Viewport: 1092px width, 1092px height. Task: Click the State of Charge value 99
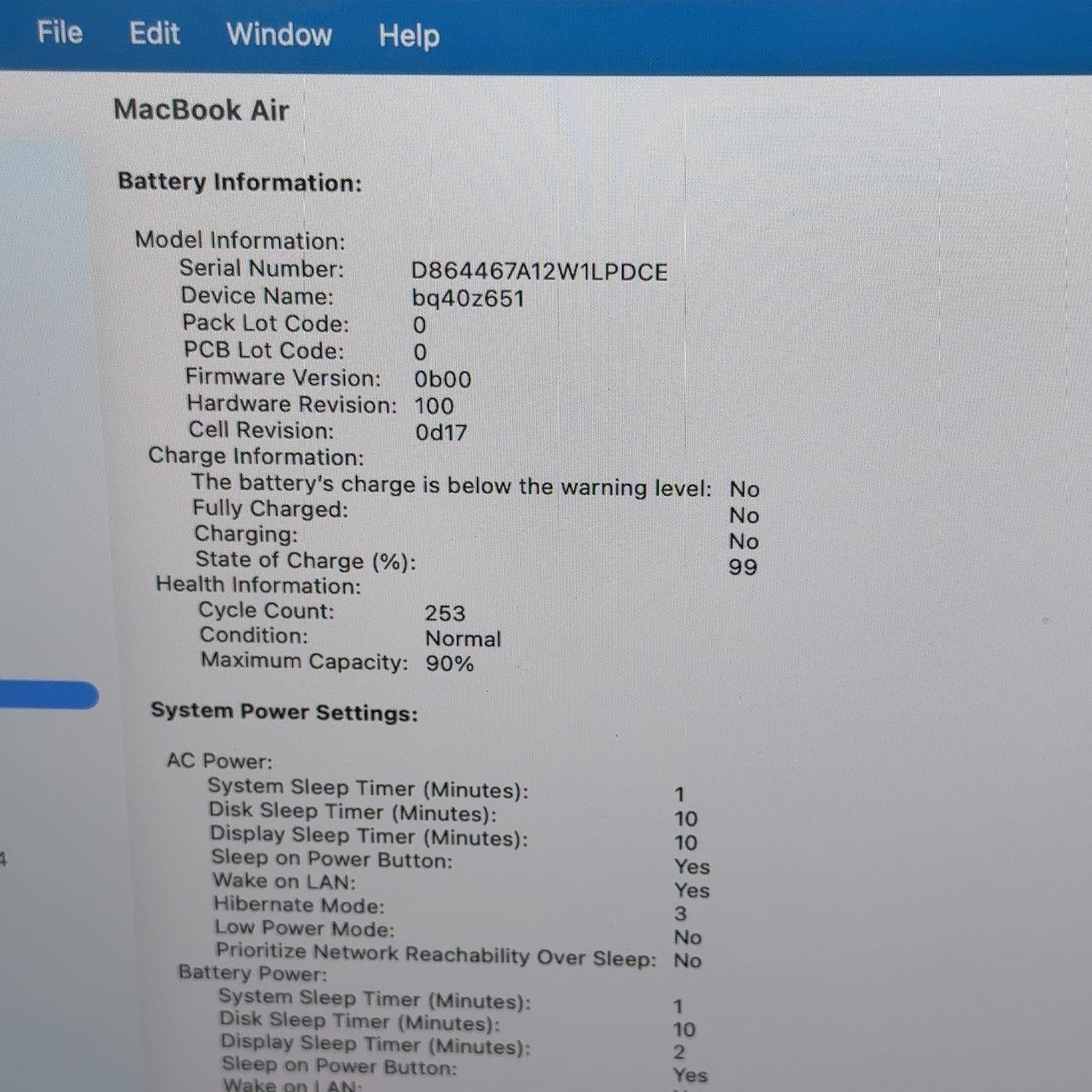743,567
